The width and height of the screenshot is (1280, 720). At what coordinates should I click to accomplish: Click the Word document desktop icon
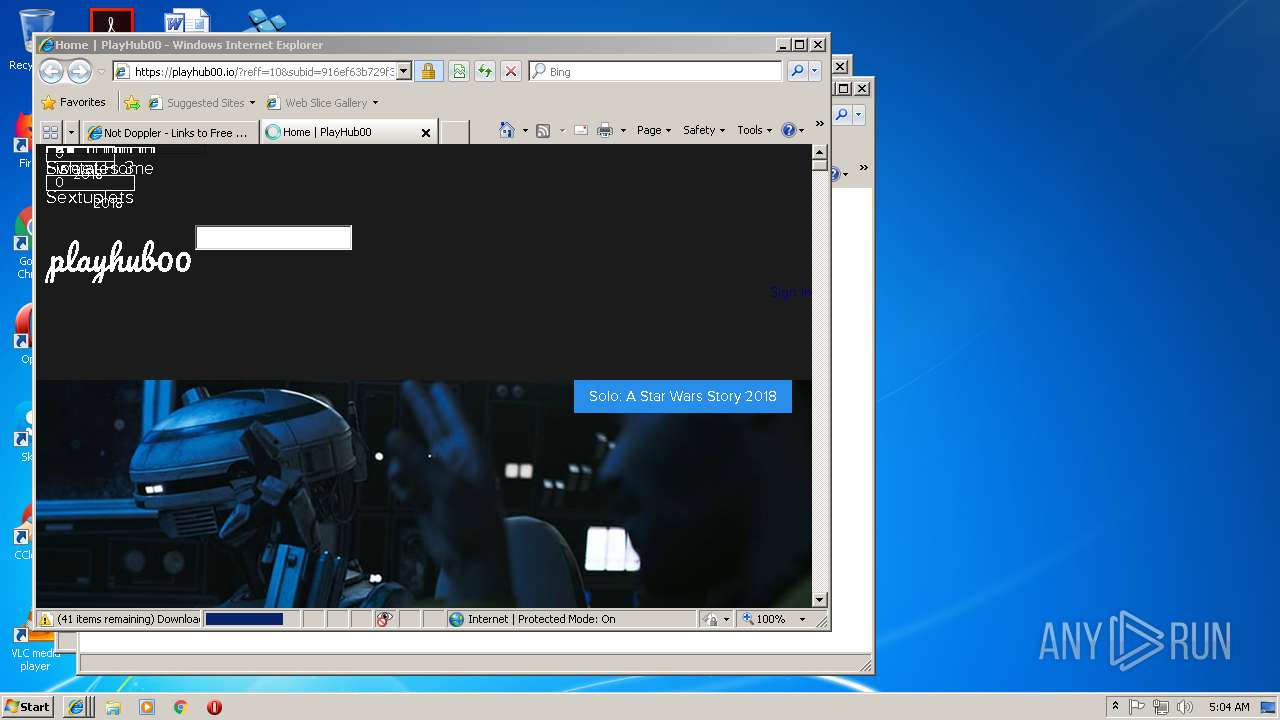[186, 21]
